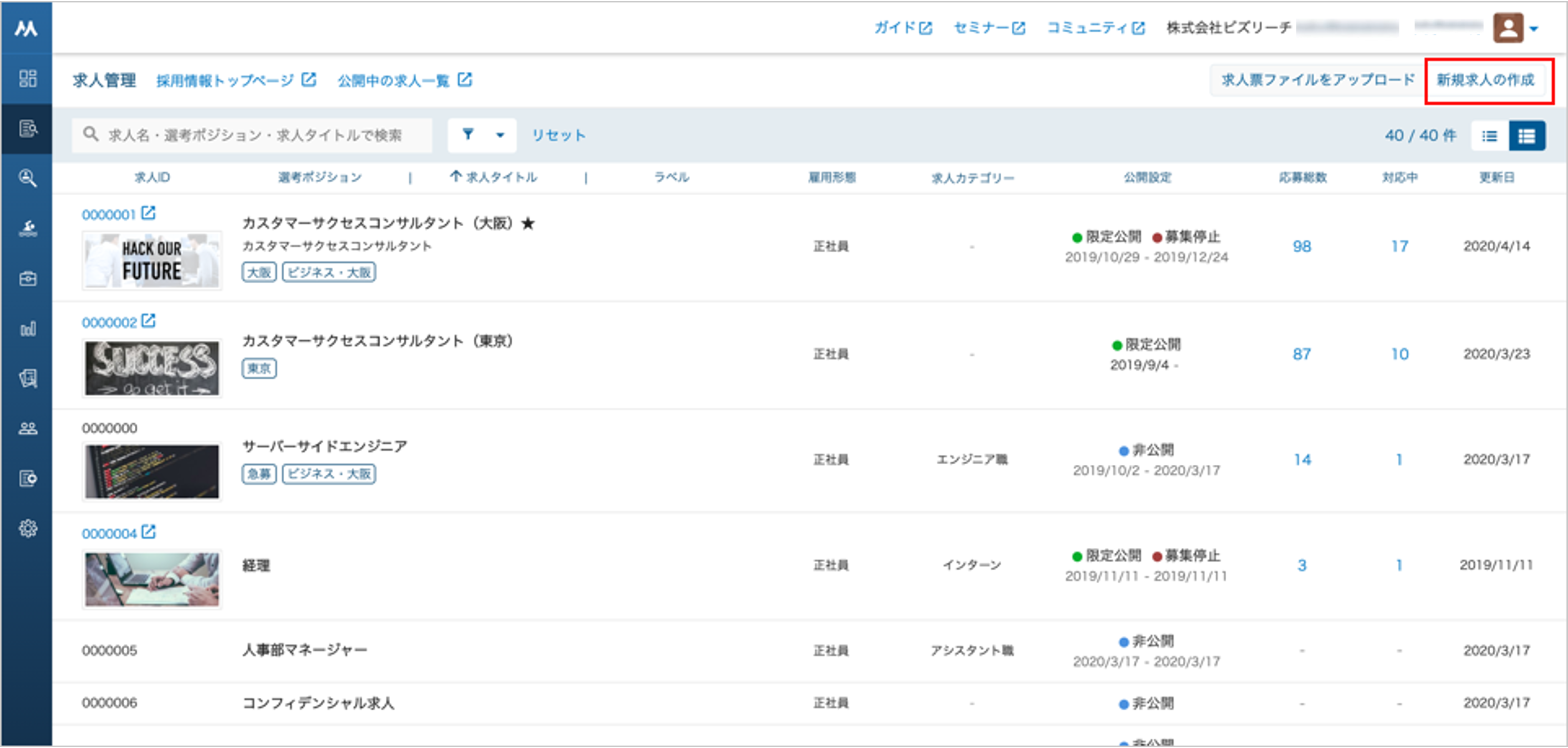Open the dashboard grid icon in sidebar
Viewport: 1568px width, 748px height.
pyautogui.click(x=27, y=78)
